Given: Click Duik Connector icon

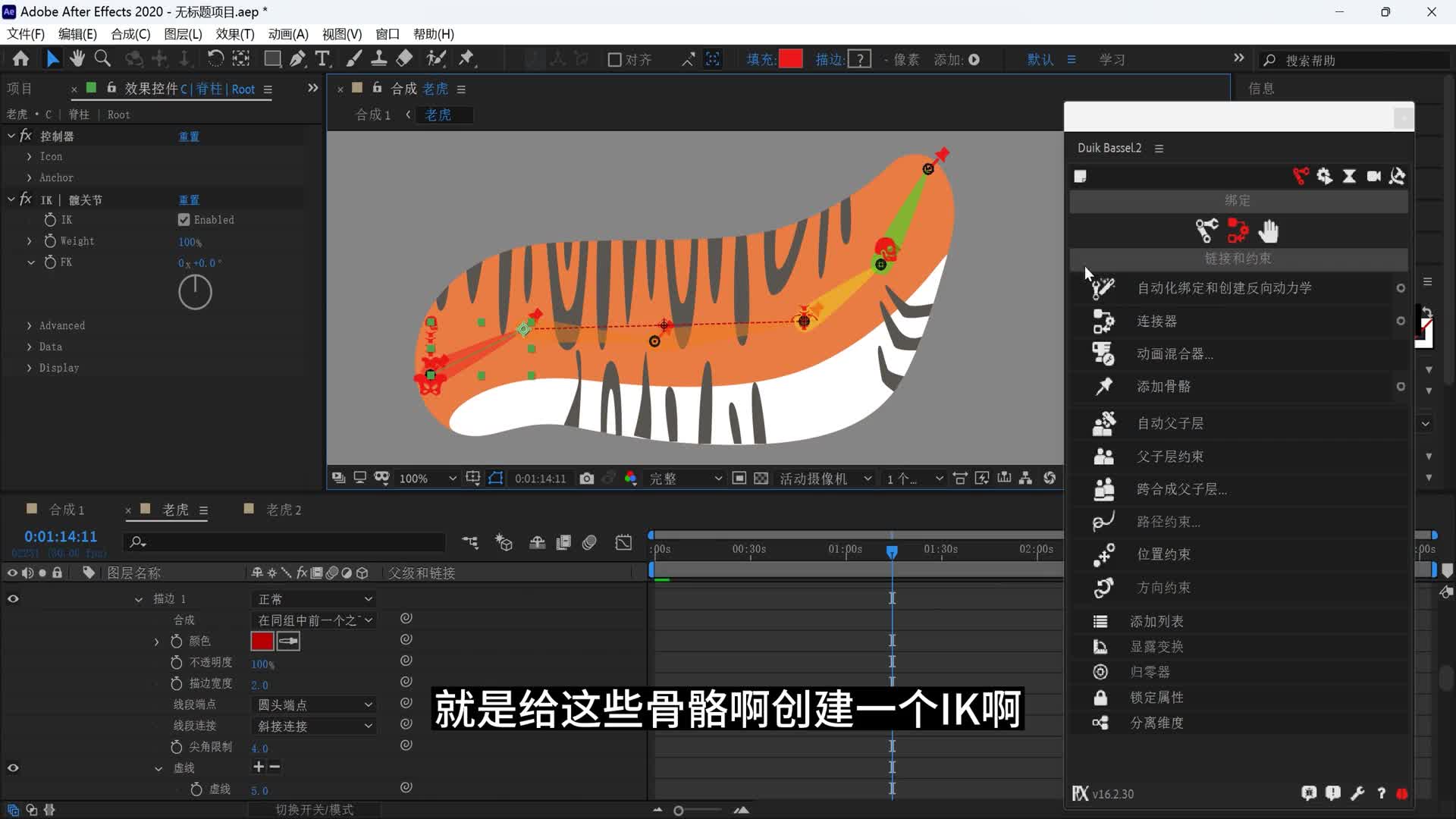Looking at the screenshot, I should pos(1103,322).
